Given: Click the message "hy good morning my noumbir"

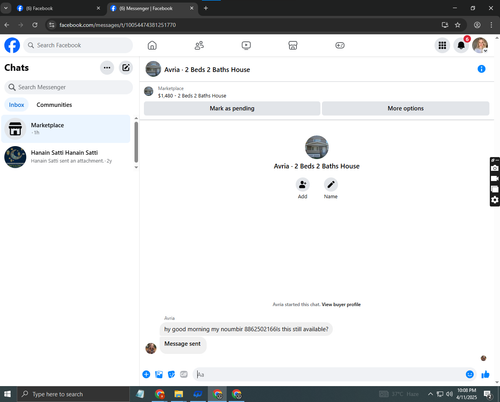Looking at the screenshot, I should (x=246, y=329).
